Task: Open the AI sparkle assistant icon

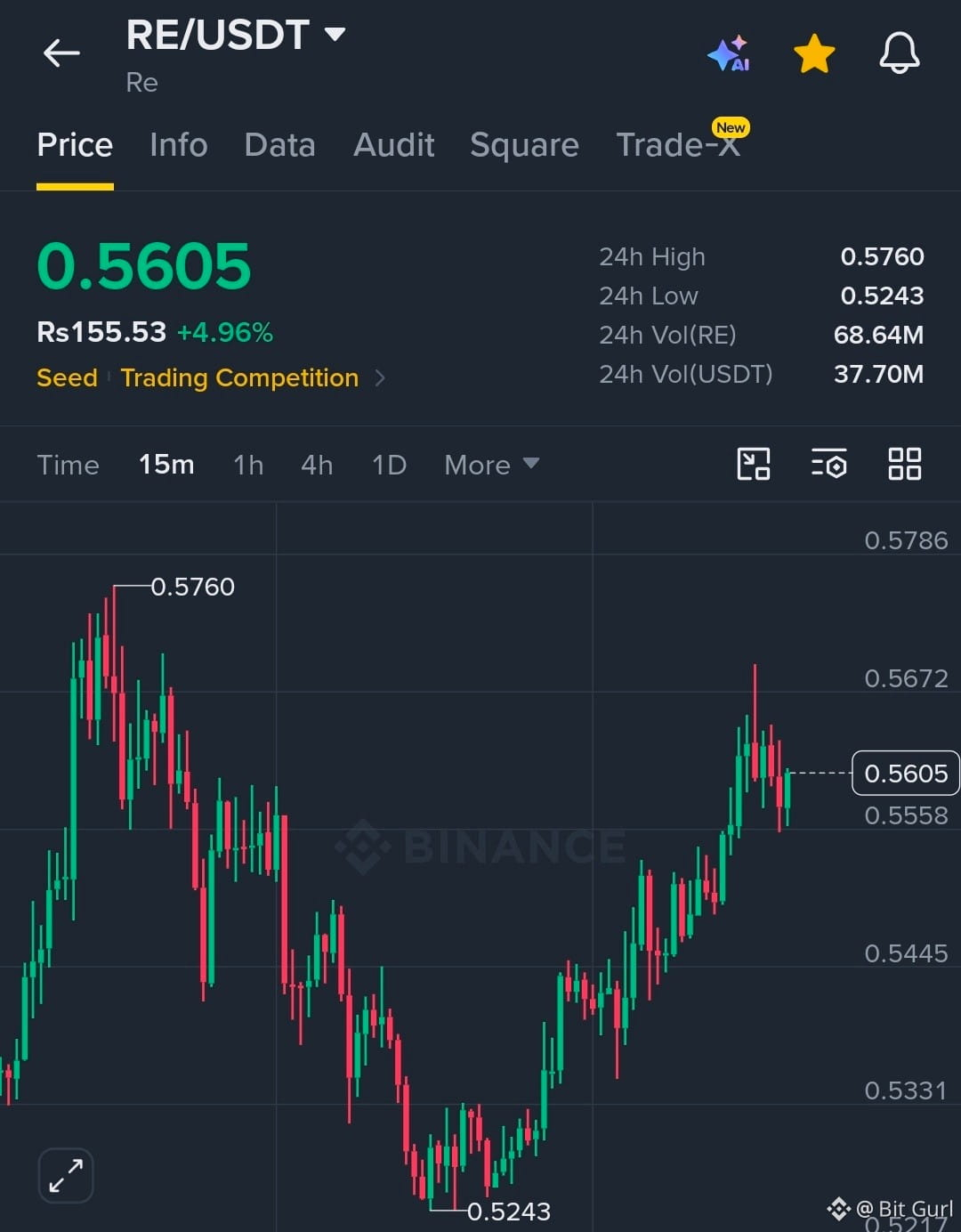Action: [x=729, y=53]
